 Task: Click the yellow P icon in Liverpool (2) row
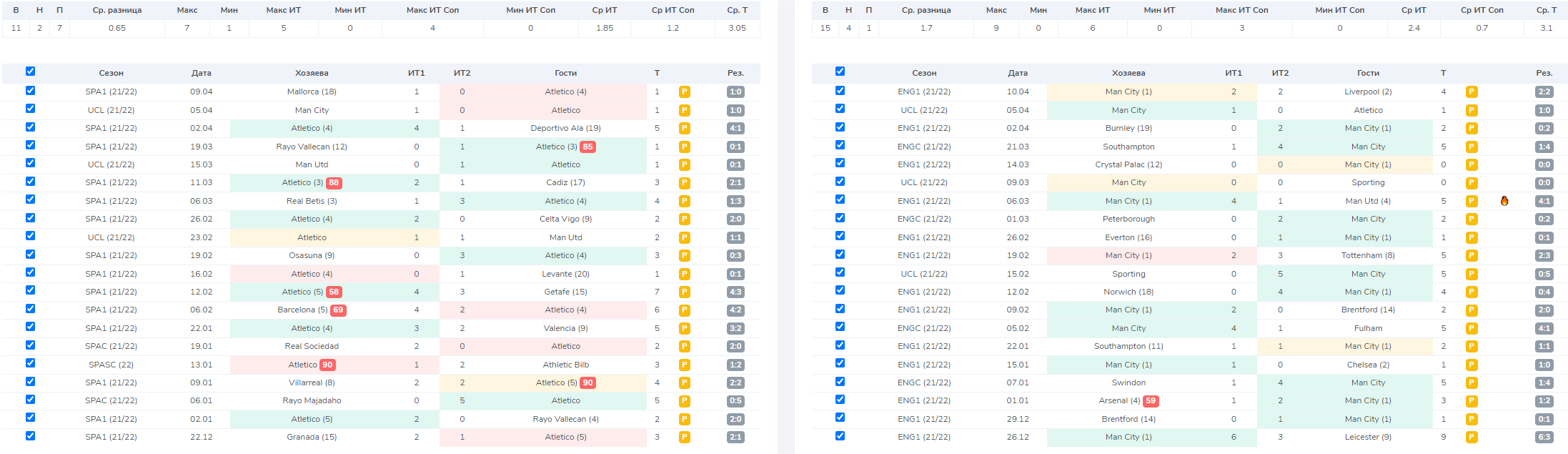point(1471,92)
